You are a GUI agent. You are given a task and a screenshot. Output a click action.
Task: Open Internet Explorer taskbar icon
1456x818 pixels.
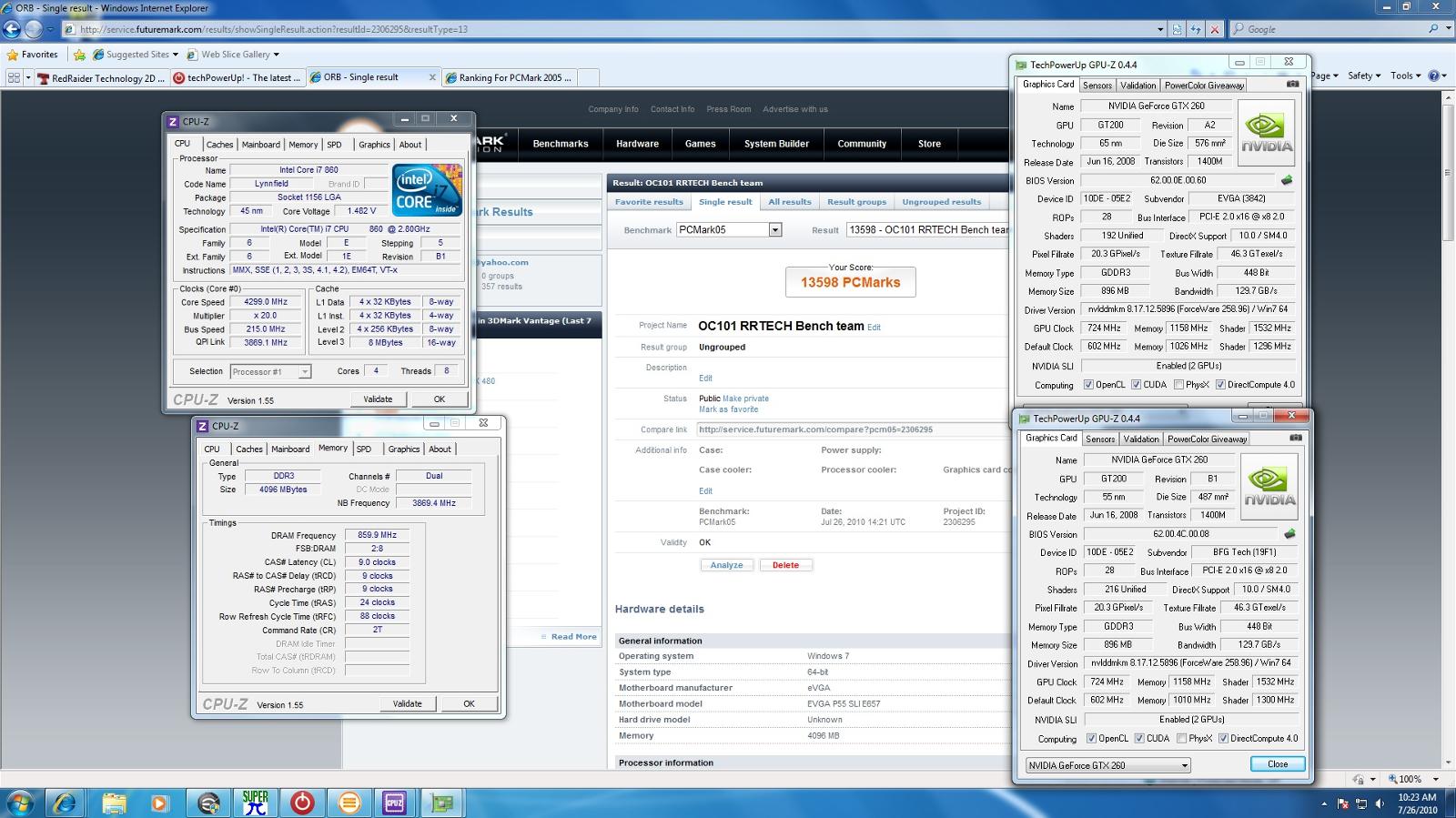tap(65, 803)
